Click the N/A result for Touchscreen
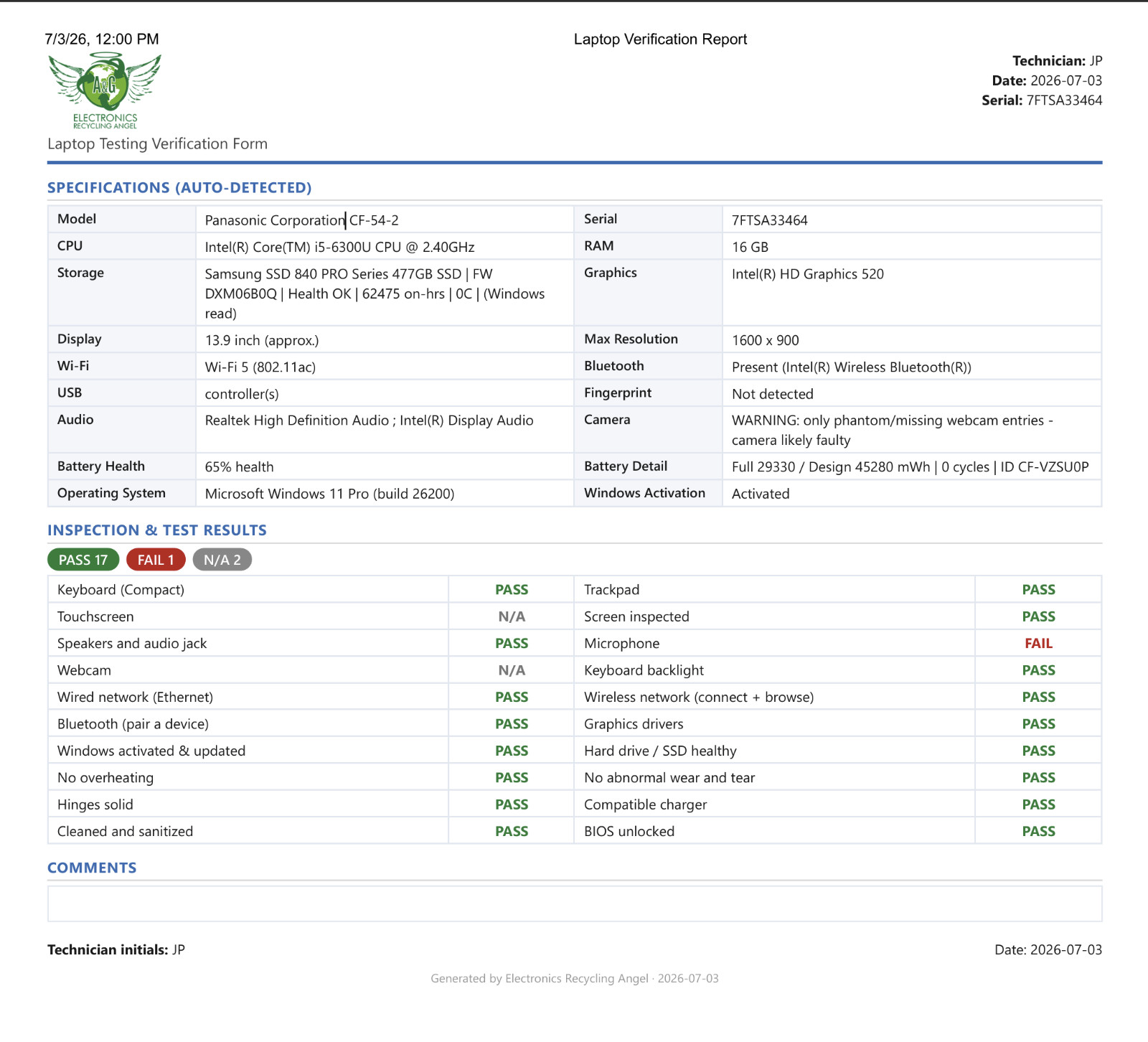The height and width of the screenshot is (1042, 1148). pyautogui.click(x=512, y=616)
